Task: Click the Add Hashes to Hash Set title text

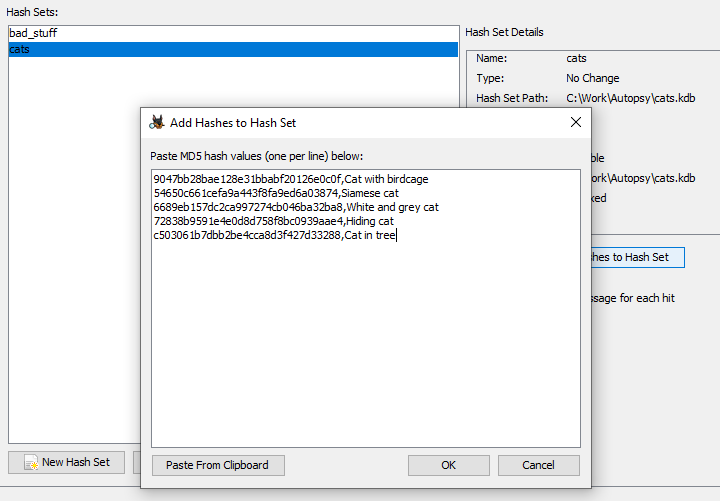Action: click(232, 123)
